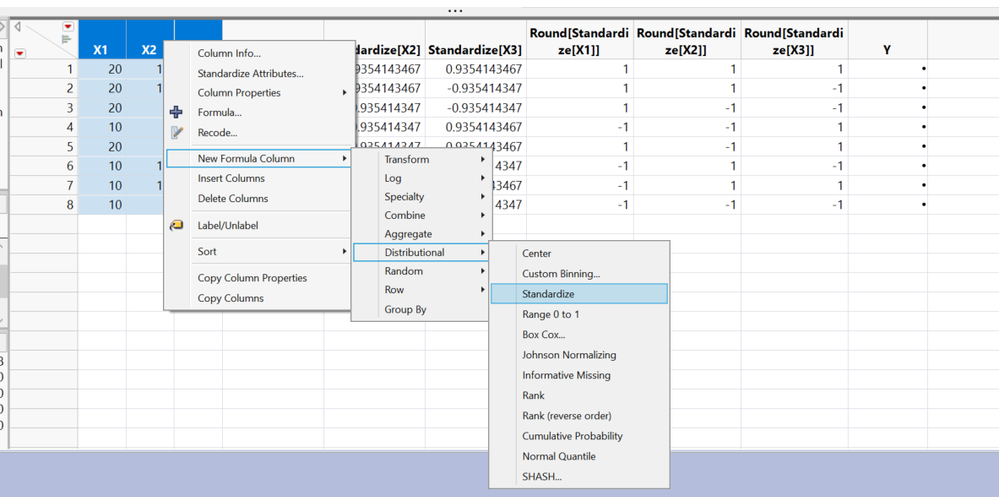Select row number 8
Image resolution: width=999 pixels, height=497 pixels.
(x=43, y=205)
